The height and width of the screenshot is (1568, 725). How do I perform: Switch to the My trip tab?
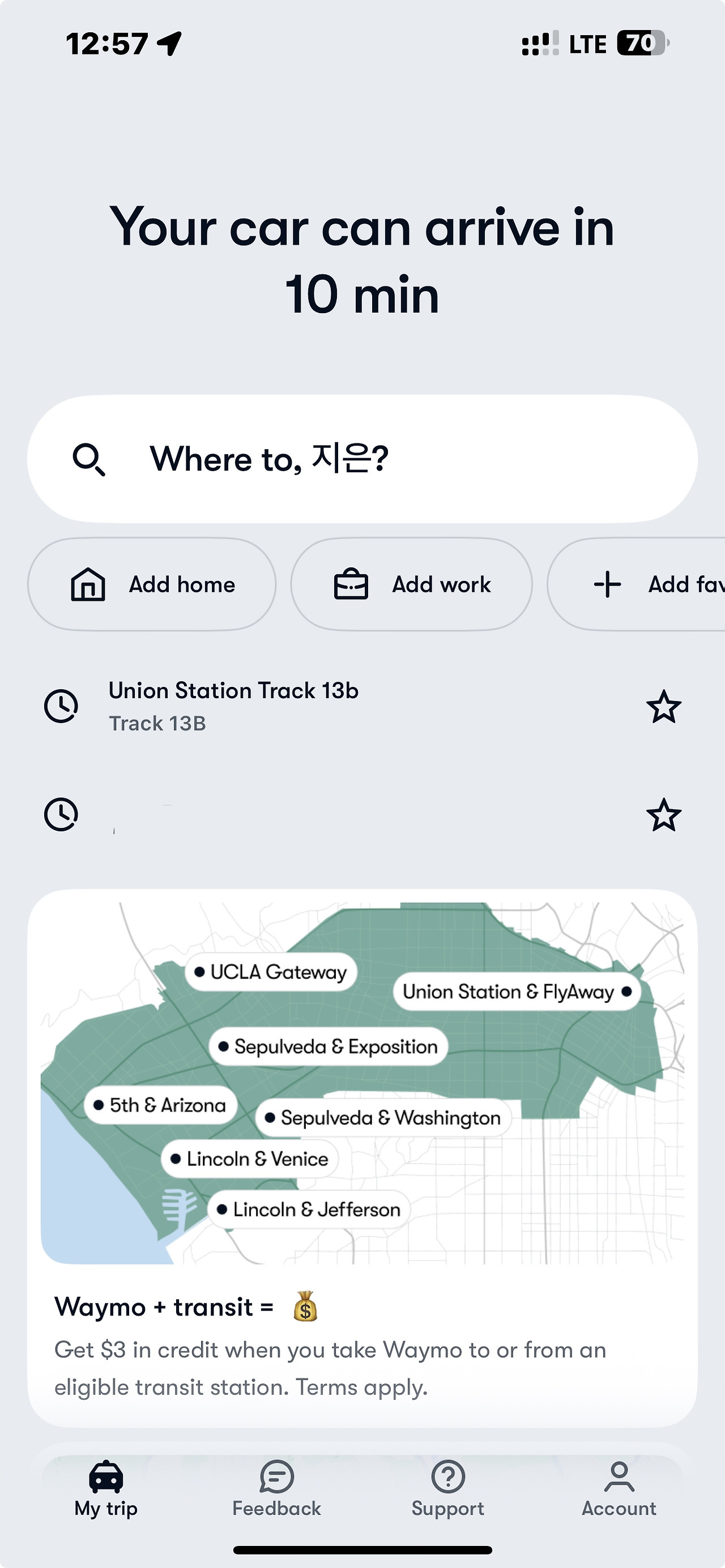(x=106, y=1489)
